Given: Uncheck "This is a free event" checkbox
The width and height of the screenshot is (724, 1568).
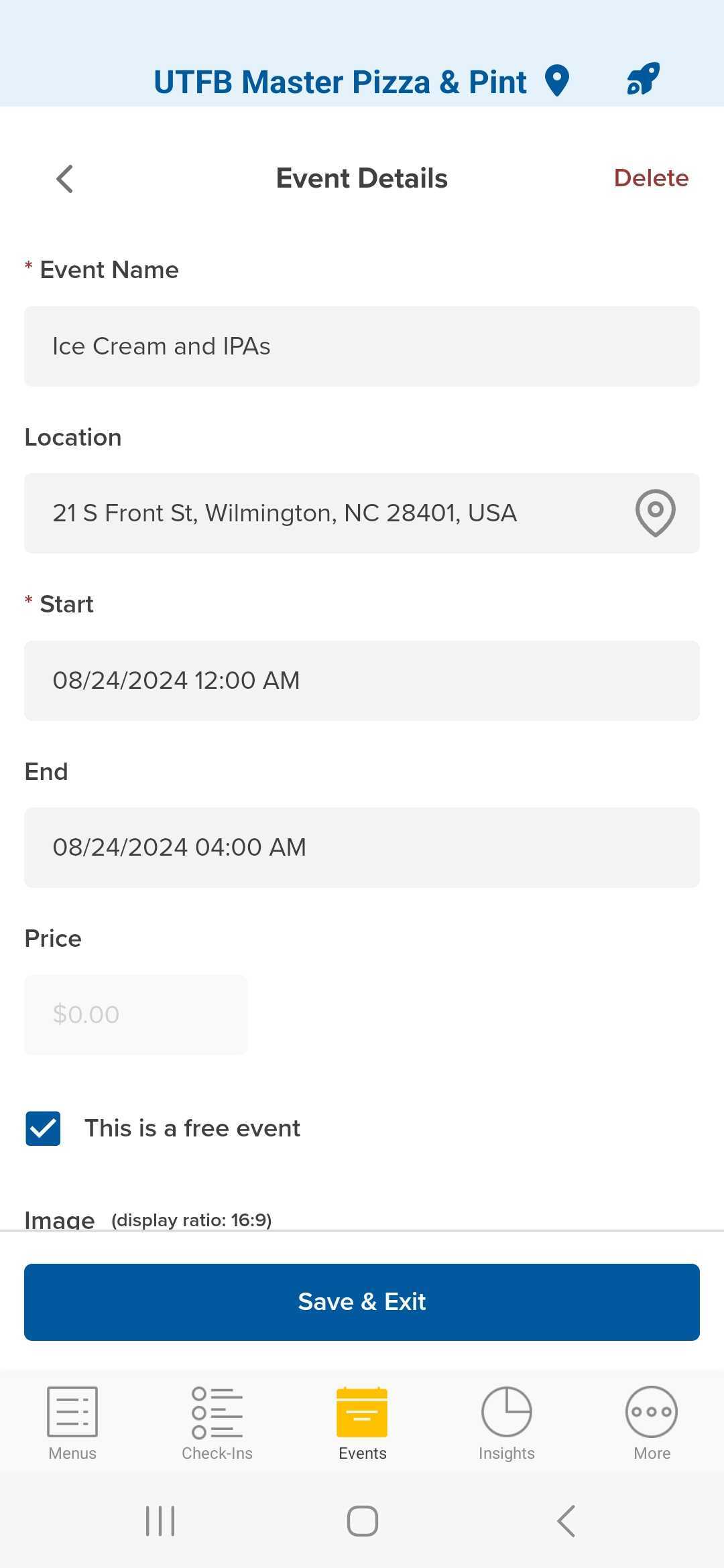Looking at the screenshot, I should 43,1128.
